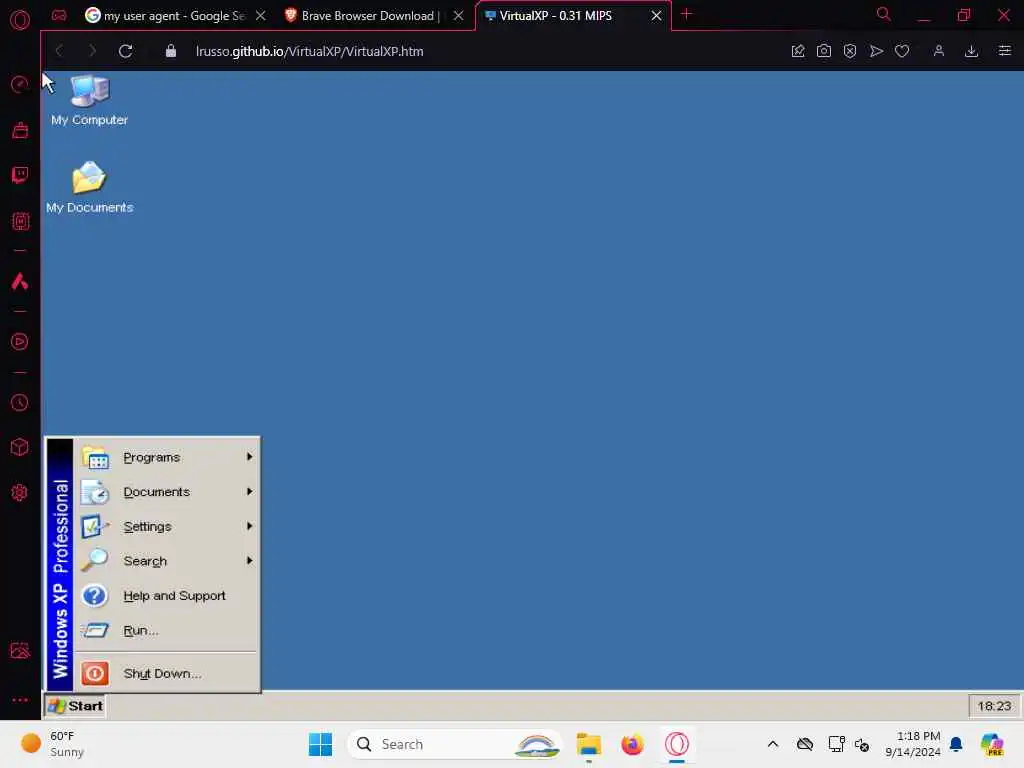Viewport: 1024px width, 768px height.
Task: Open the Easy Setup menu icon
Action: coord(1004,51)
